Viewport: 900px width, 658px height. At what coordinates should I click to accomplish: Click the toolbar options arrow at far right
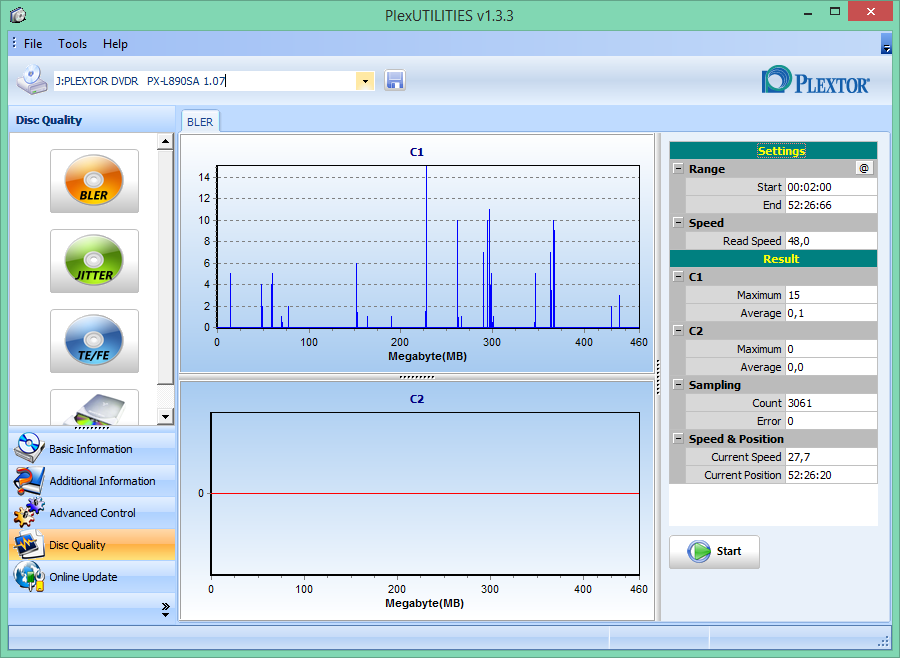886,44
